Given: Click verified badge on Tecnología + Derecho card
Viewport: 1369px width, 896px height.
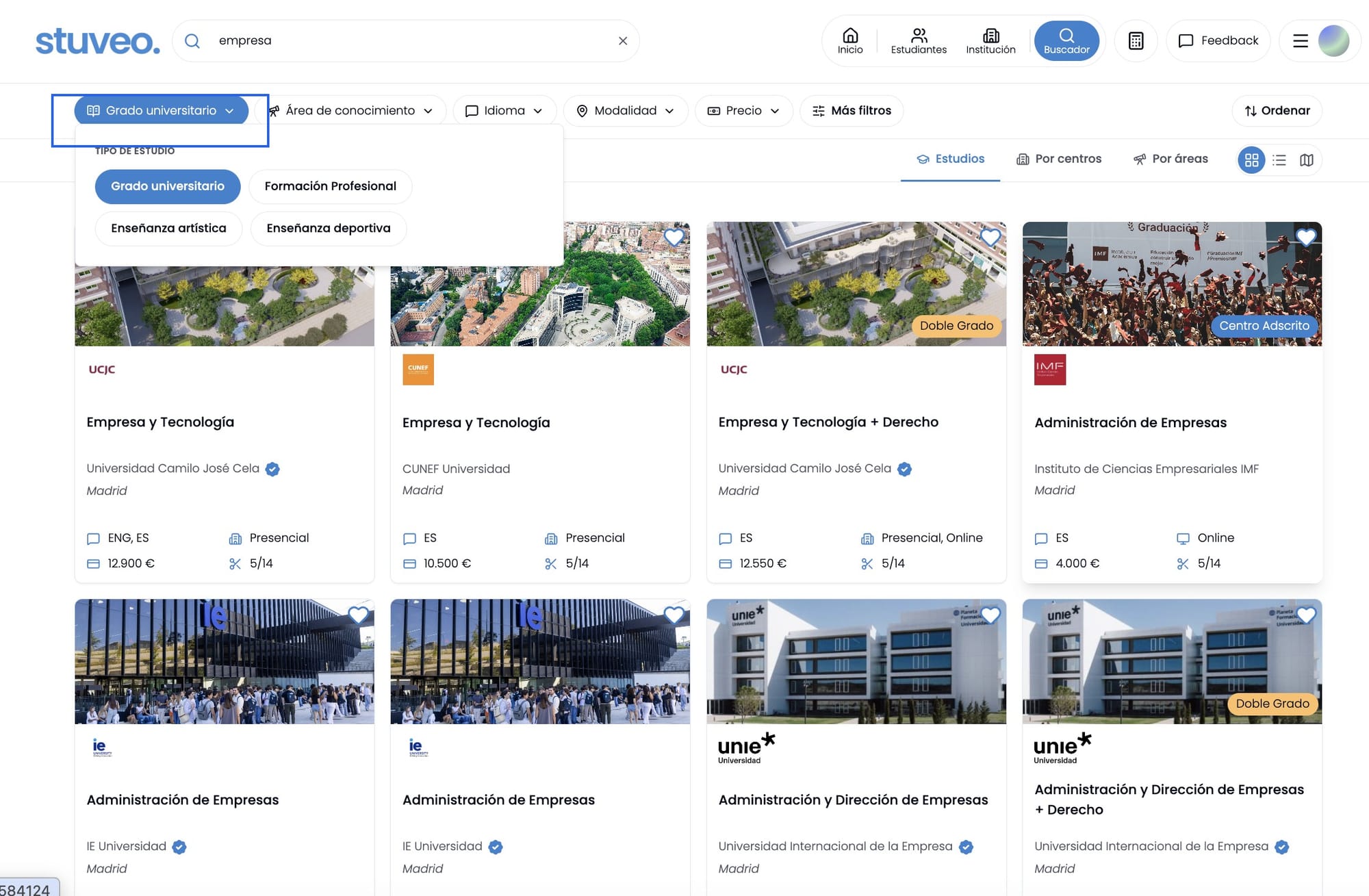Looking at the screenshot, I should 904,470.
